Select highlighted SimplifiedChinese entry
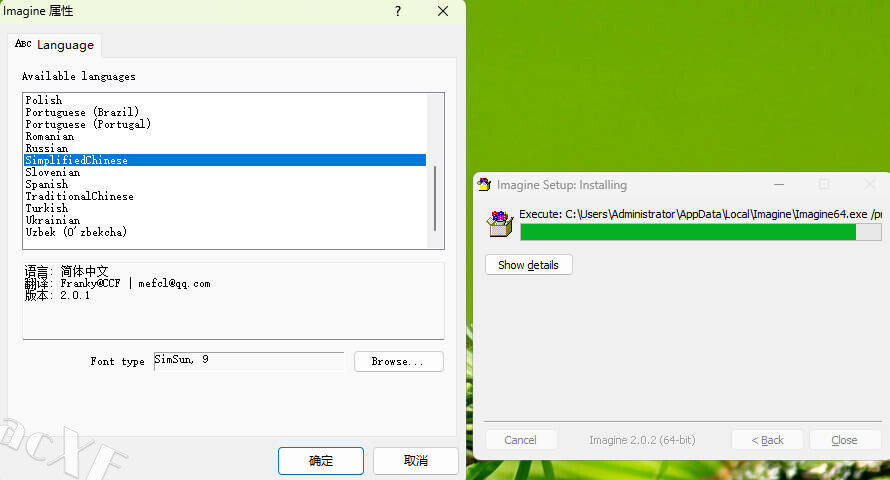 (x=225, y=160)
